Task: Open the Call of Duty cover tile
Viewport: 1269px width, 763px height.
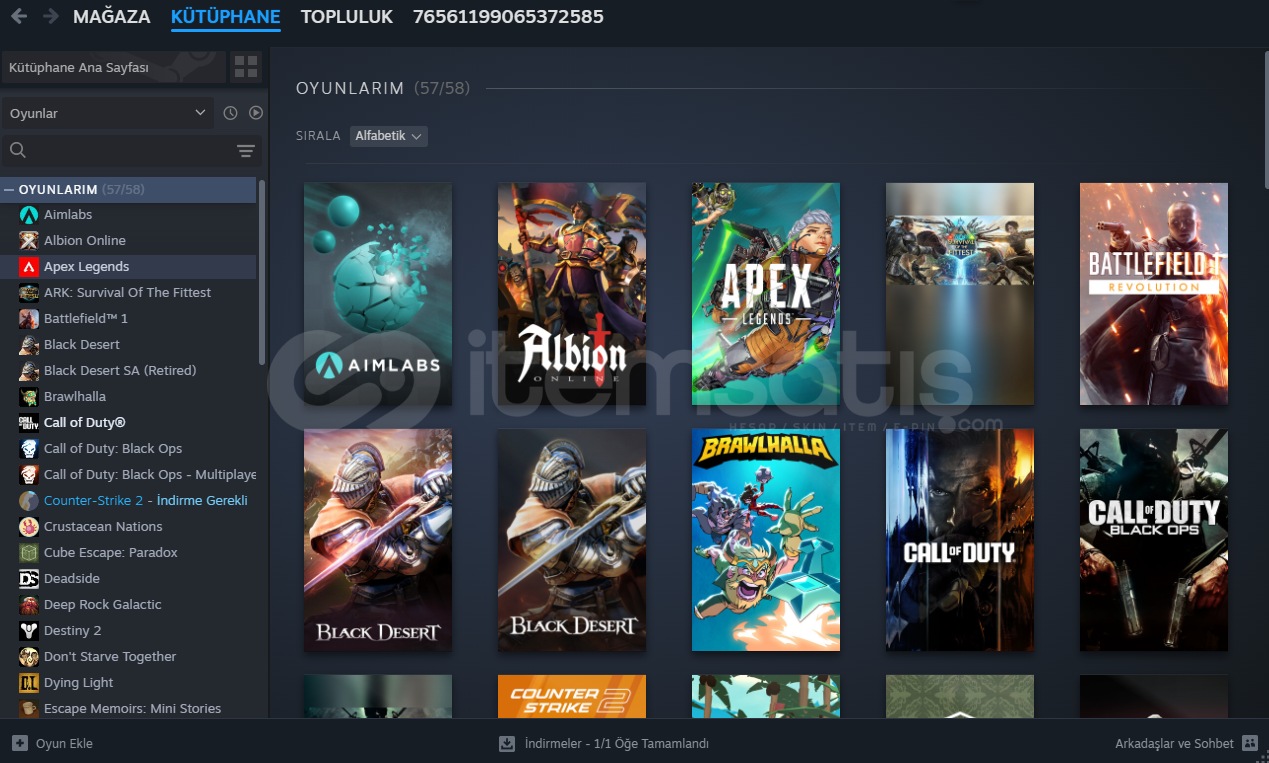Action: [960, 541]
